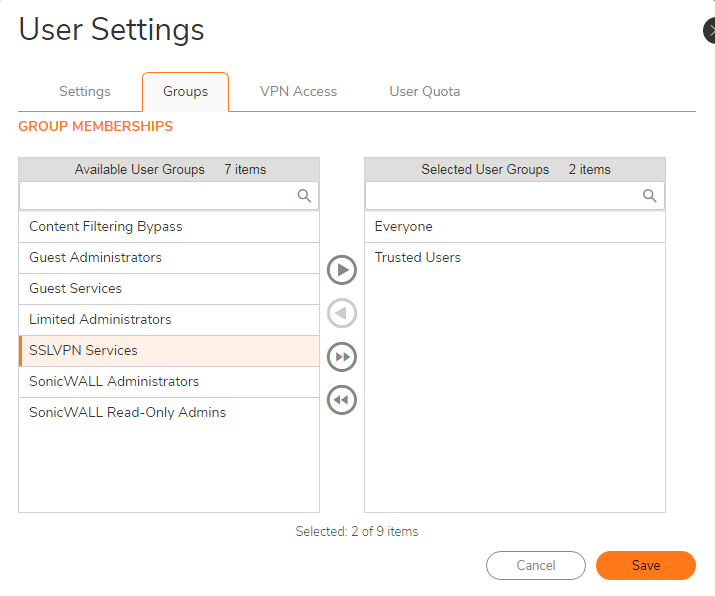The width and height of the screenshot is (715, 596).
Task: Switch to the Settings tab
Action: pos(85,91)
